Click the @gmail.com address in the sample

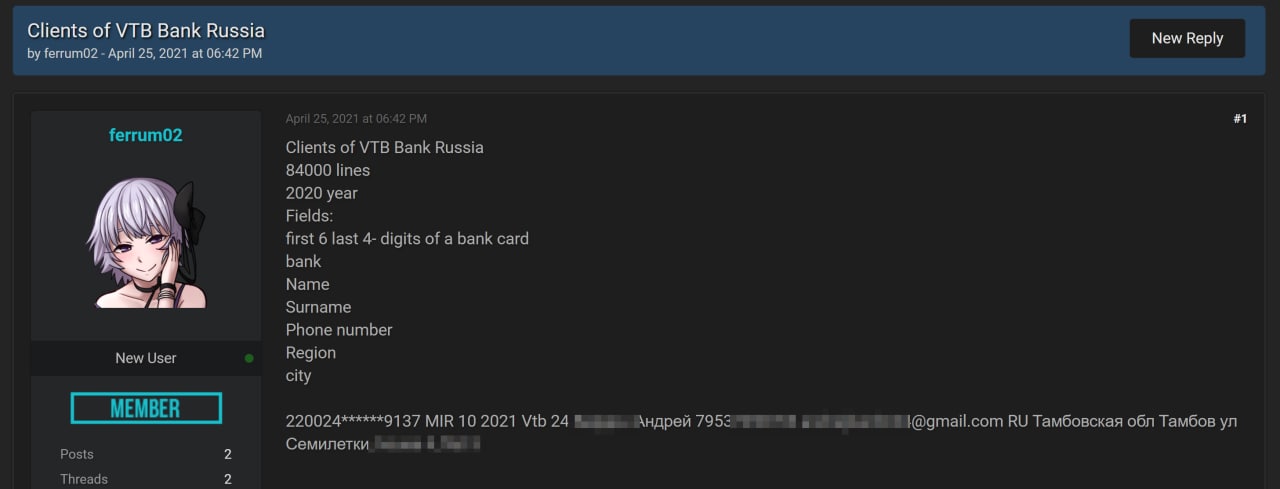[955, 421]
